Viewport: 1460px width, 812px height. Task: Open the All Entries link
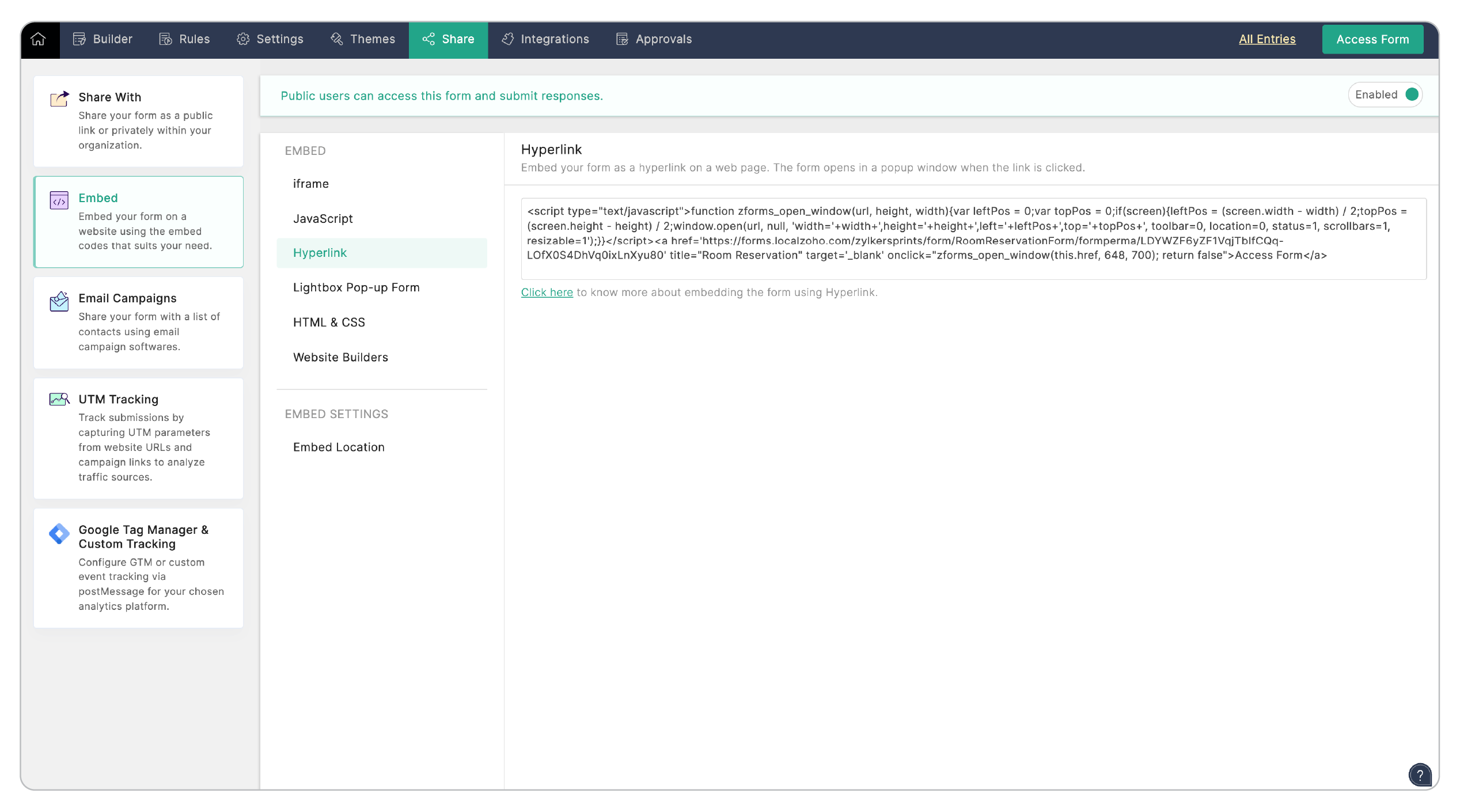[1267, 39]
